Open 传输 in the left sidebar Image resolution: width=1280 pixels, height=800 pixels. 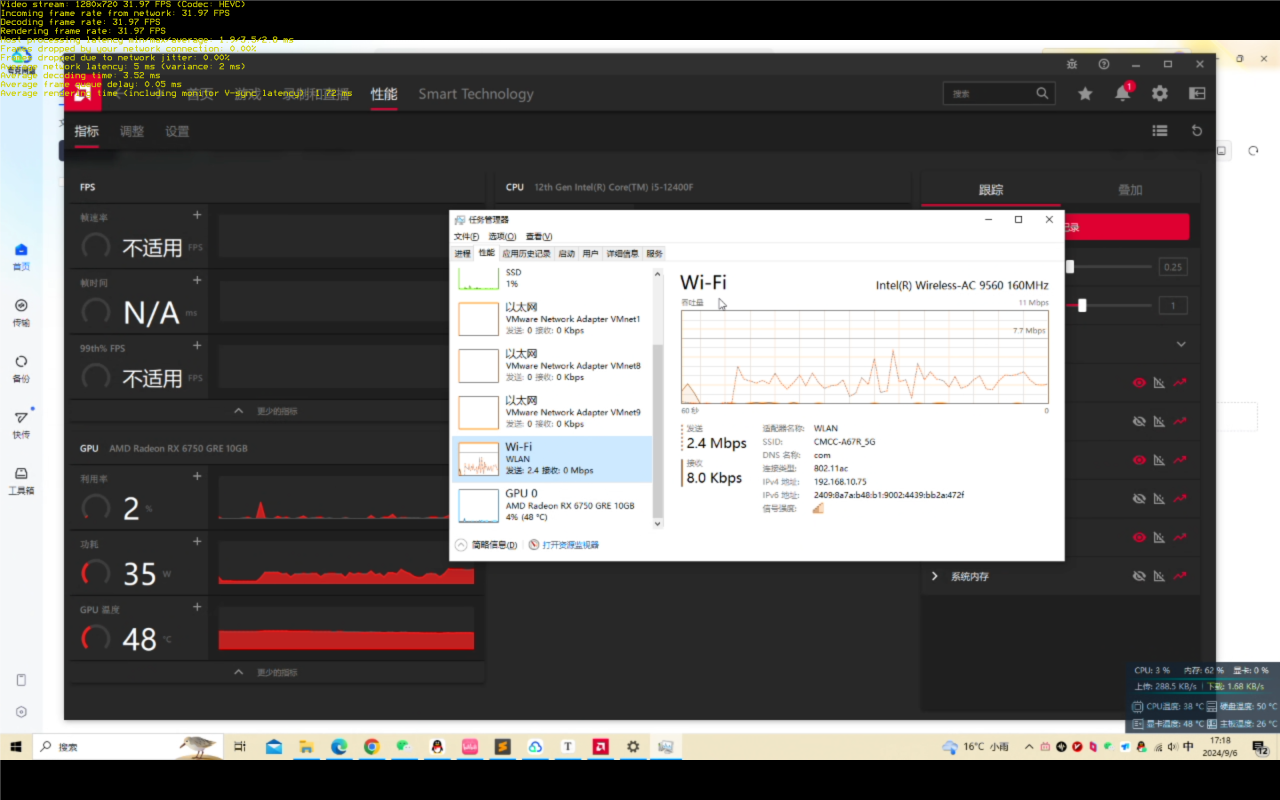tap(21, 313)
